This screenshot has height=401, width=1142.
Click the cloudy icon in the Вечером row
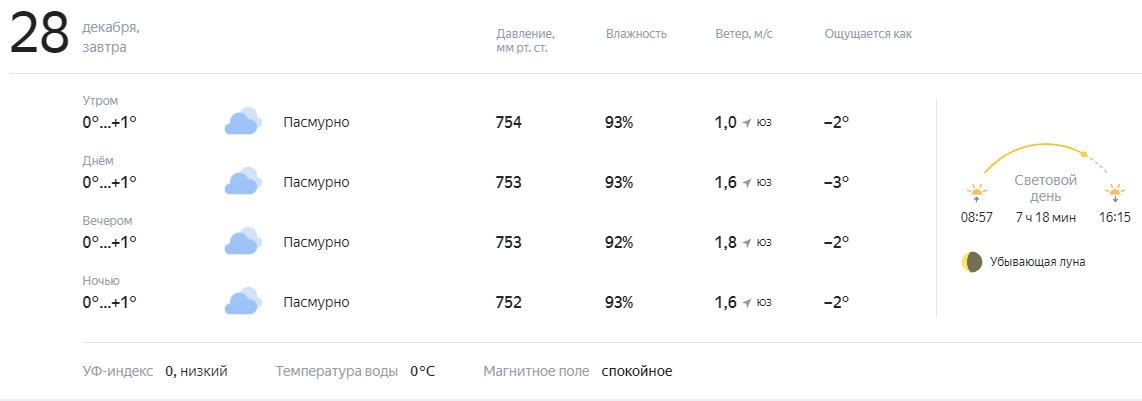[243, 242]
